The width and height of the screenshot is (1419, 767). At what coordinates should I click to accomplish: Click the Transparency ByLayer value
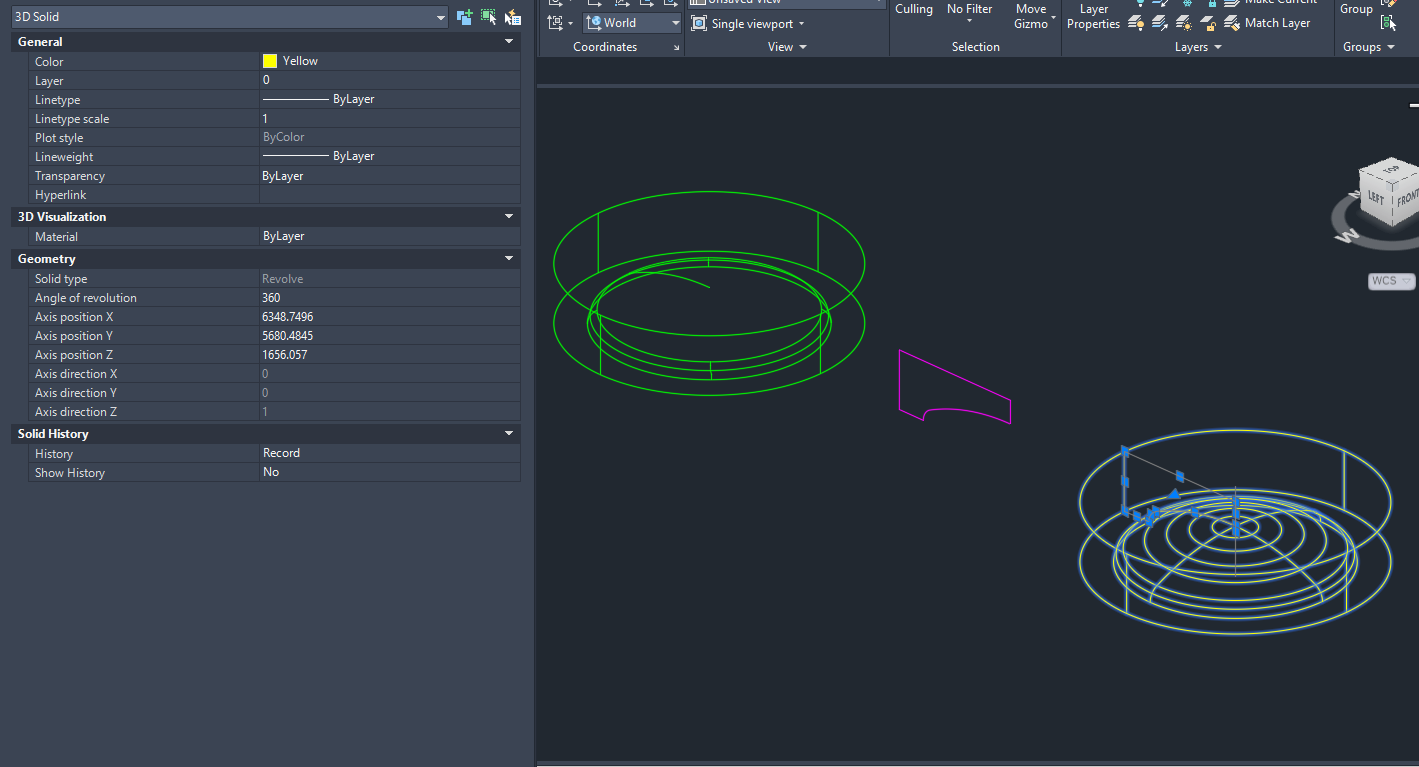[390, 175]
